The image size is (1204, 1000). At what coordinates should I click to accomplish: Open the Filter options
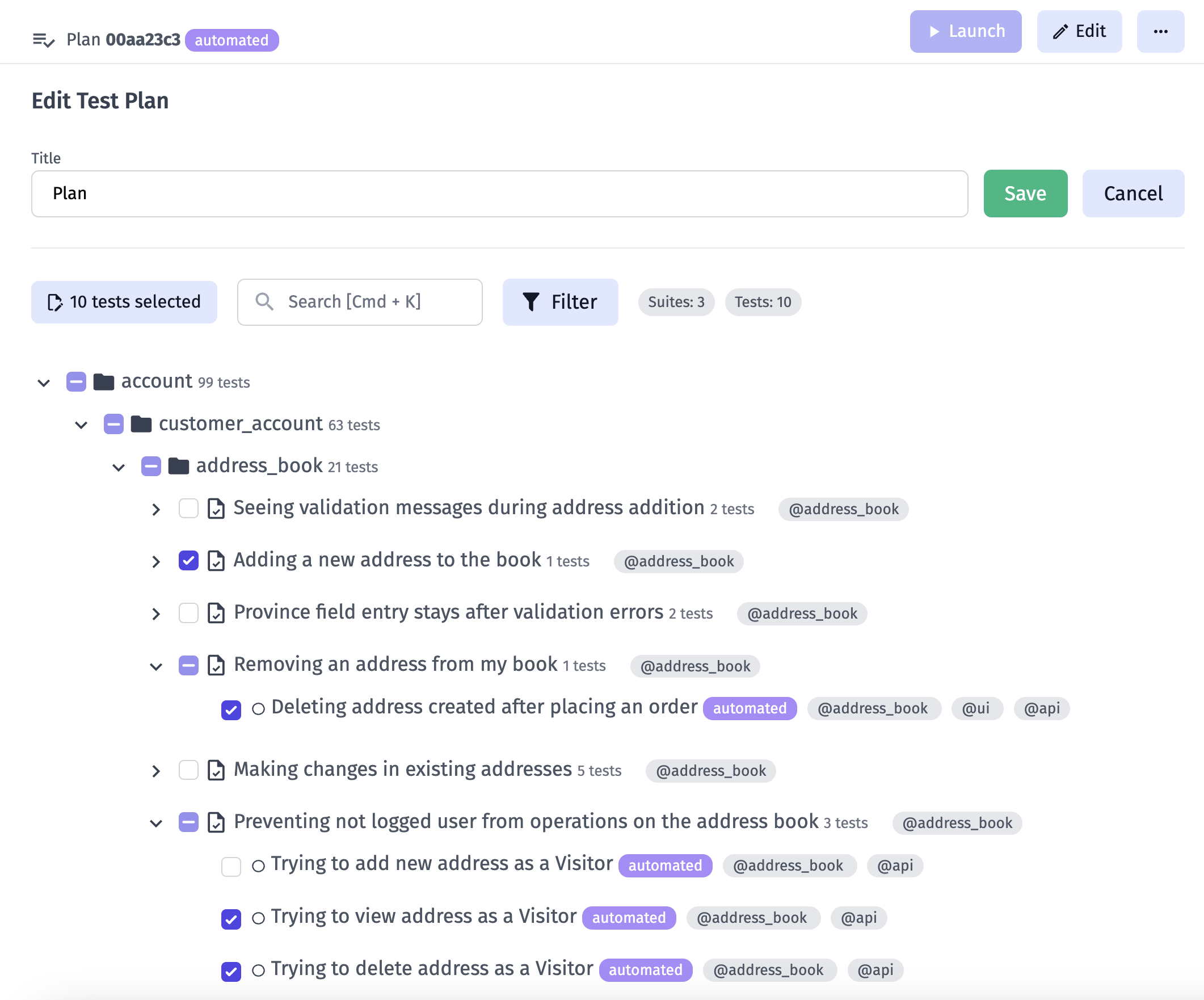coord(560,301)
